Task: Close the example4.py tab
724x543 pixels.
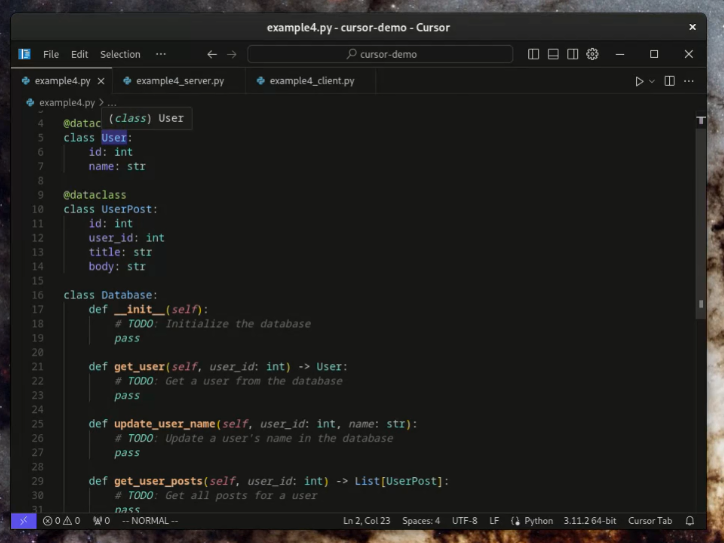Action: coord(101,81)
